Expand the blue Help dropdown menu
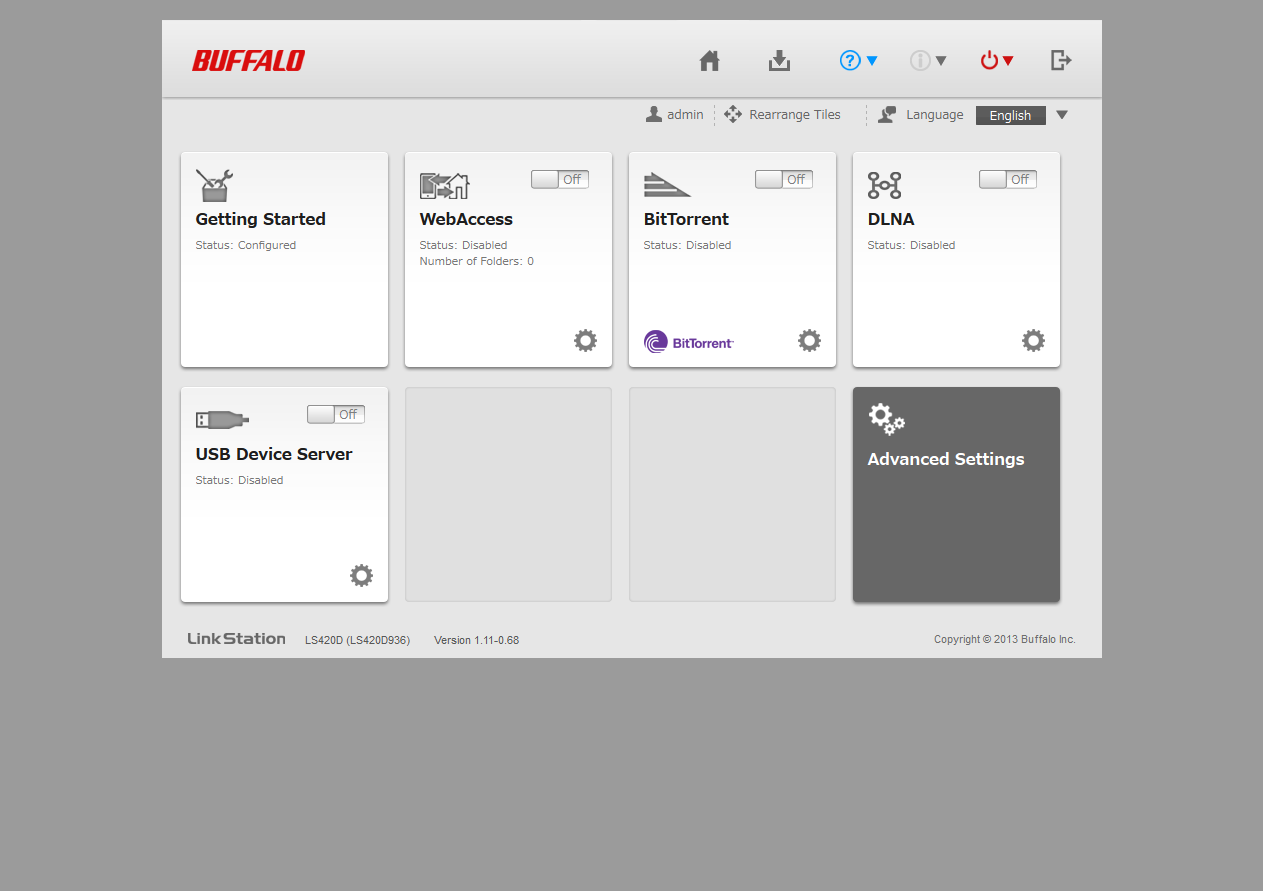1263x891 pixels. pos(859,61)
